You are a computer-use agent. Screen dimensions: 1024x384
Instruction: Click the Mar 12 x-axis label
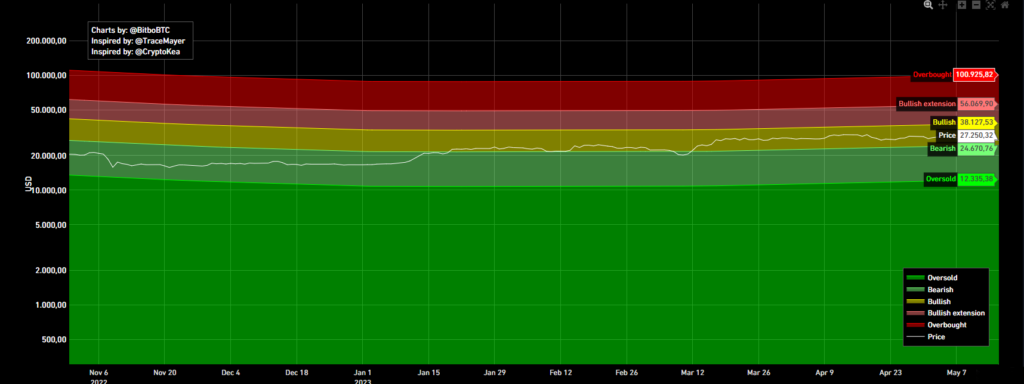[x=692, y=372]
